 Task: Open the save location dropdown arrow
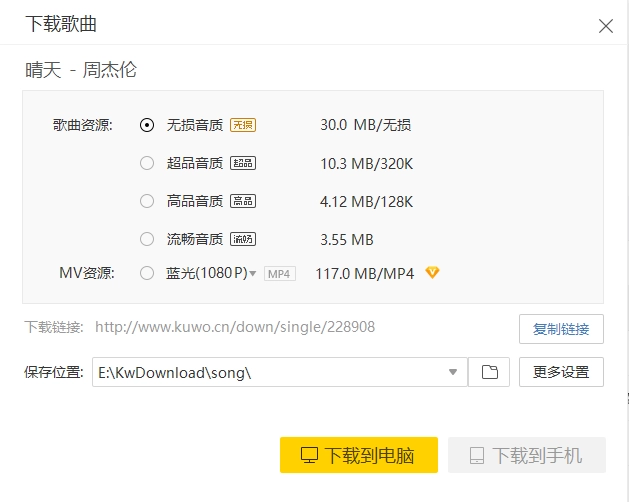[453, 372]
